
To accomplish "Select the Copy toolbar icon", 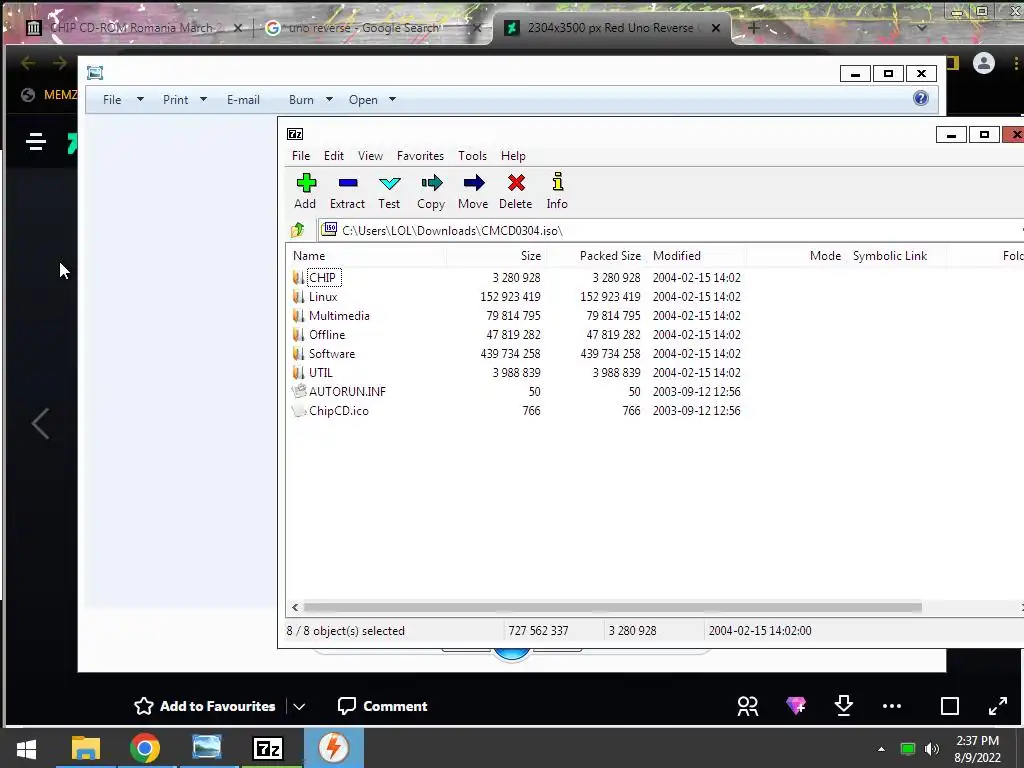I will pos(431,191).
